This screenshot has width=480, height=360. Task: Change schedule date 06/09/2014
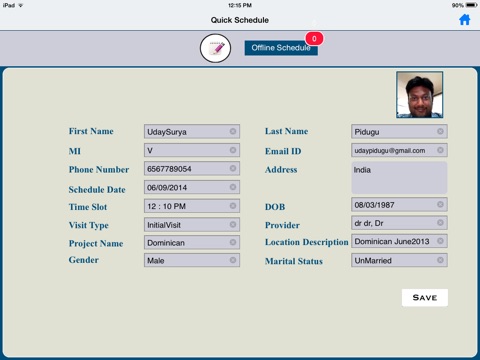[192, 187]
